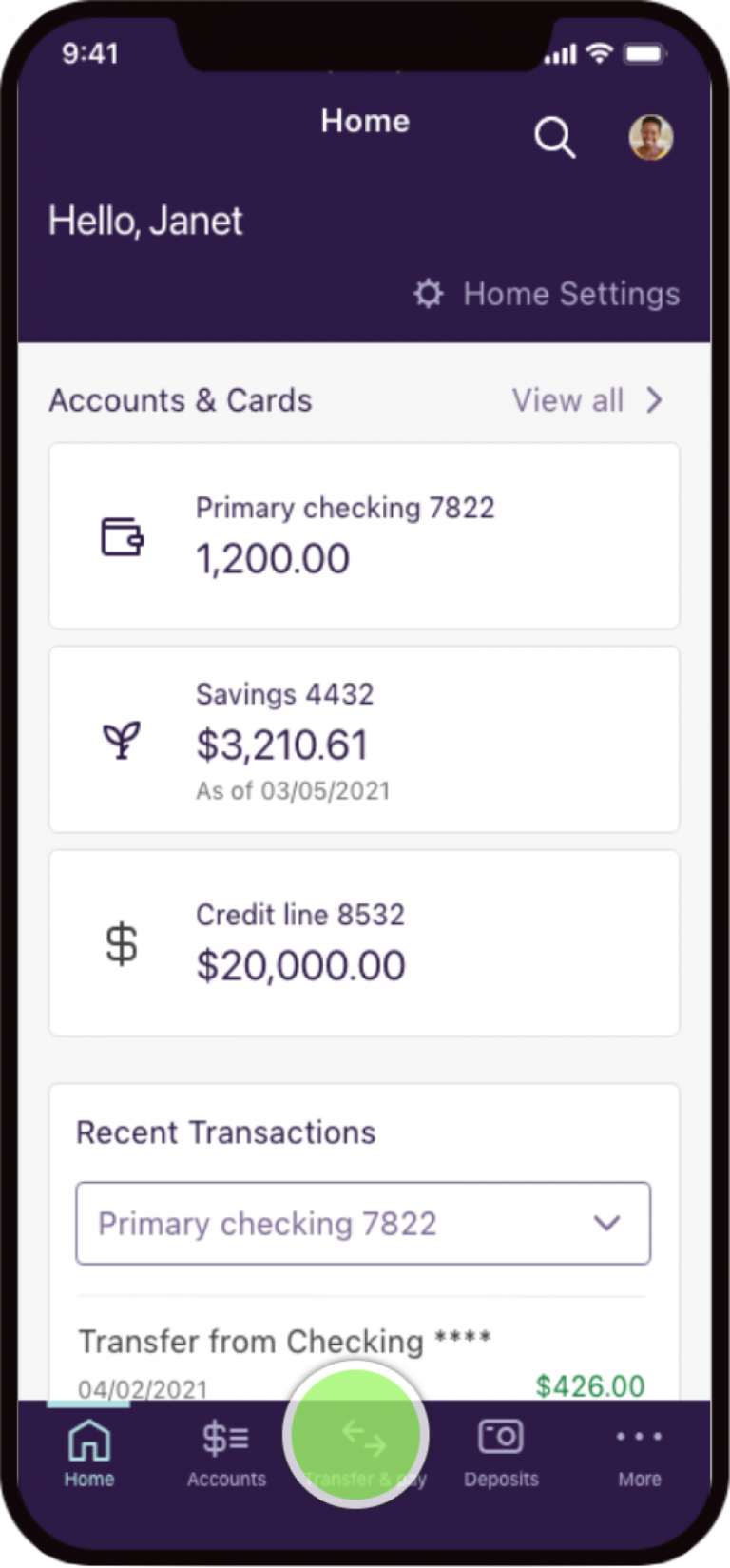Open Janet's profile photo avatar
Screen dimensions: 730x1568
click(x=651, y=137)
